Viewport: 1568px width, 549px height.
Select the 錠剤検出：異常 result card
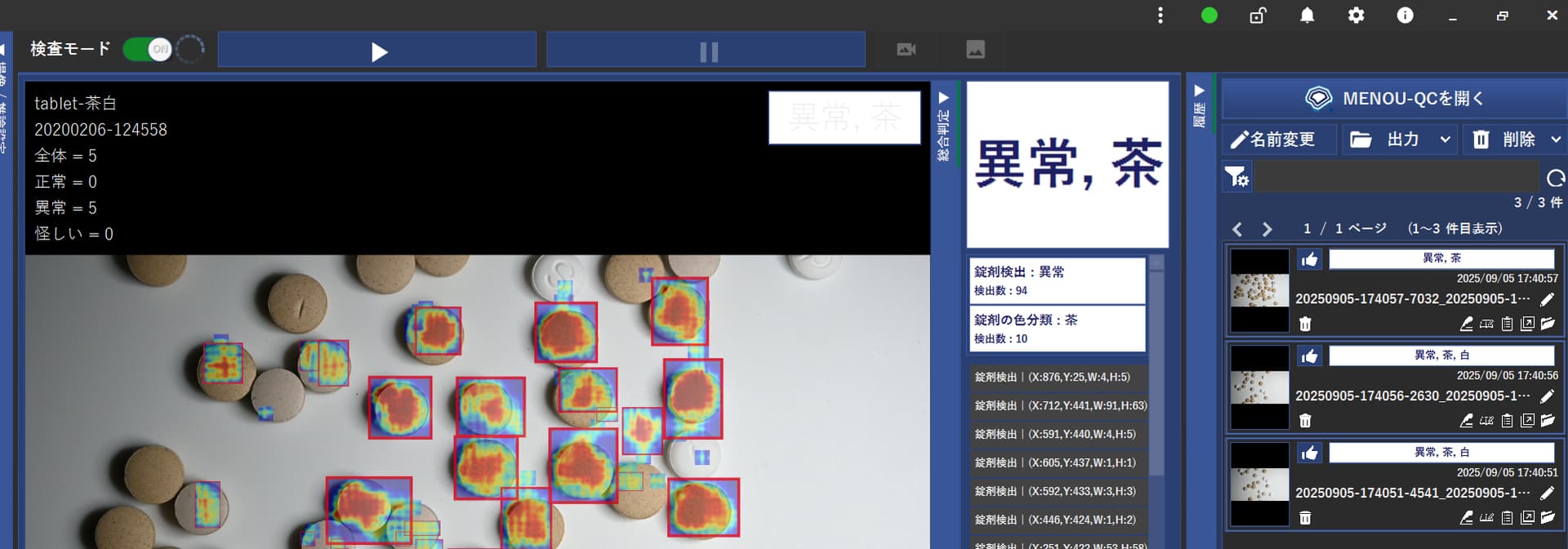1058,281
